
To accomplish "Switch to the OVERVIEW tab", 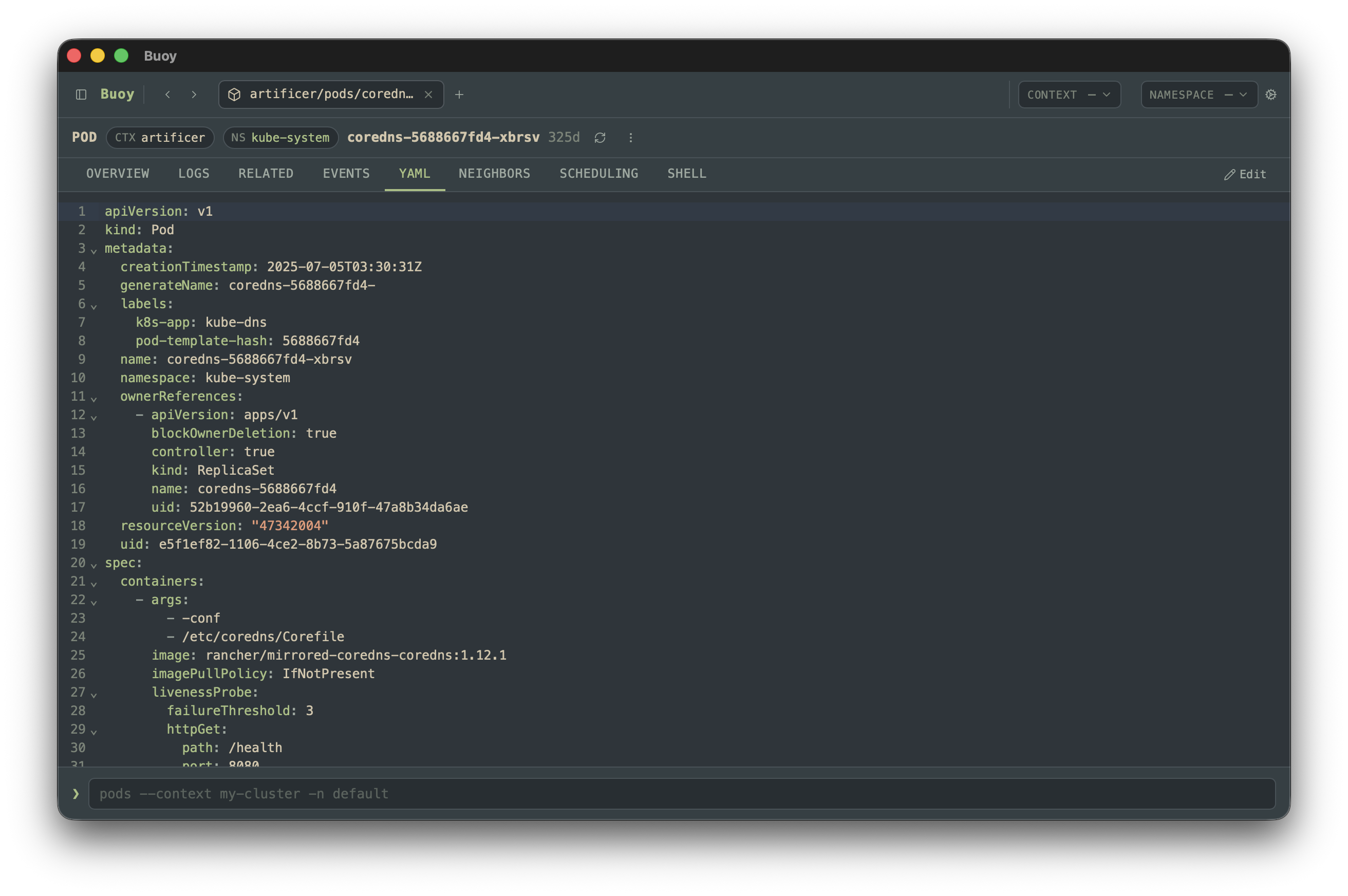I will 118,174.
